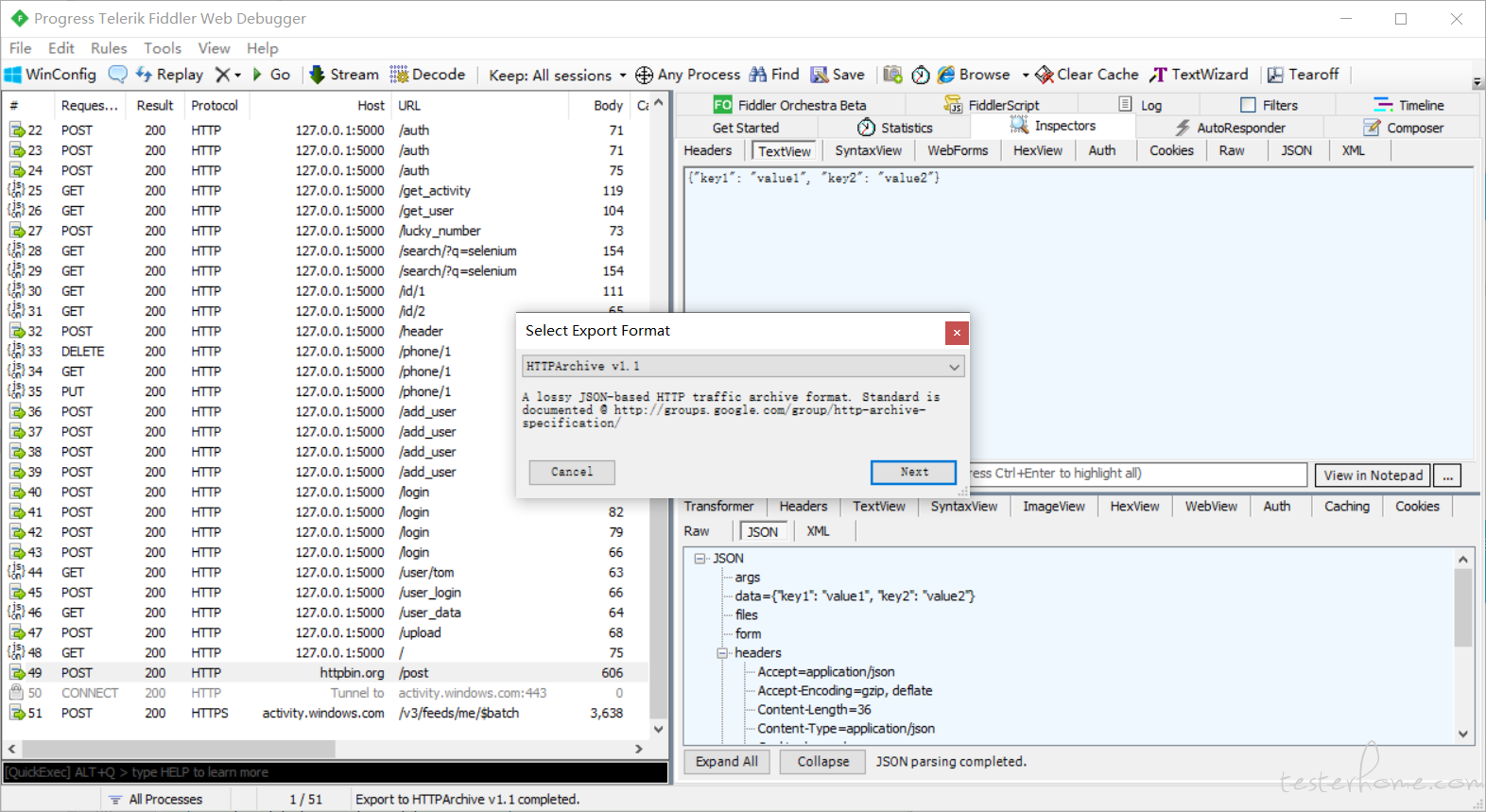Image resolution: width=1486 pixels, height=812 pixels.
Task: Select the response XML sub-tab
Action: point(818,531)
